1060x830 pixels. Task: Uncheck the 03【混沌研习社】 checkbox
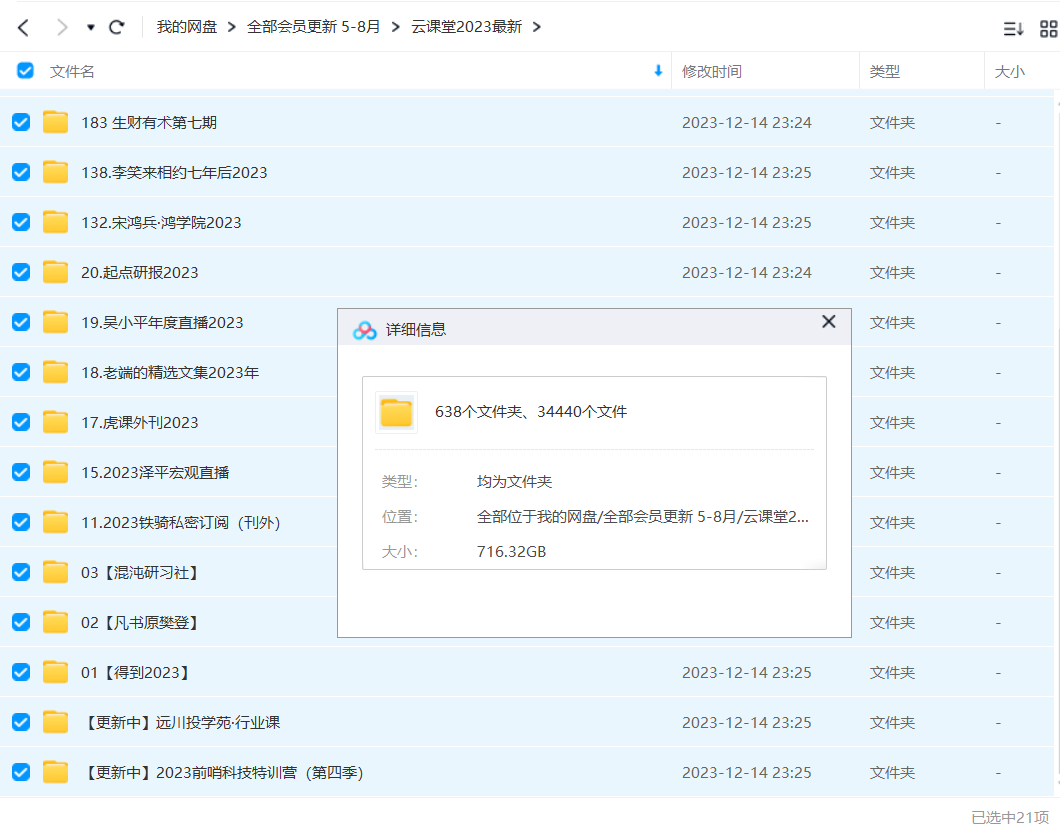click(x=21, y=572)
